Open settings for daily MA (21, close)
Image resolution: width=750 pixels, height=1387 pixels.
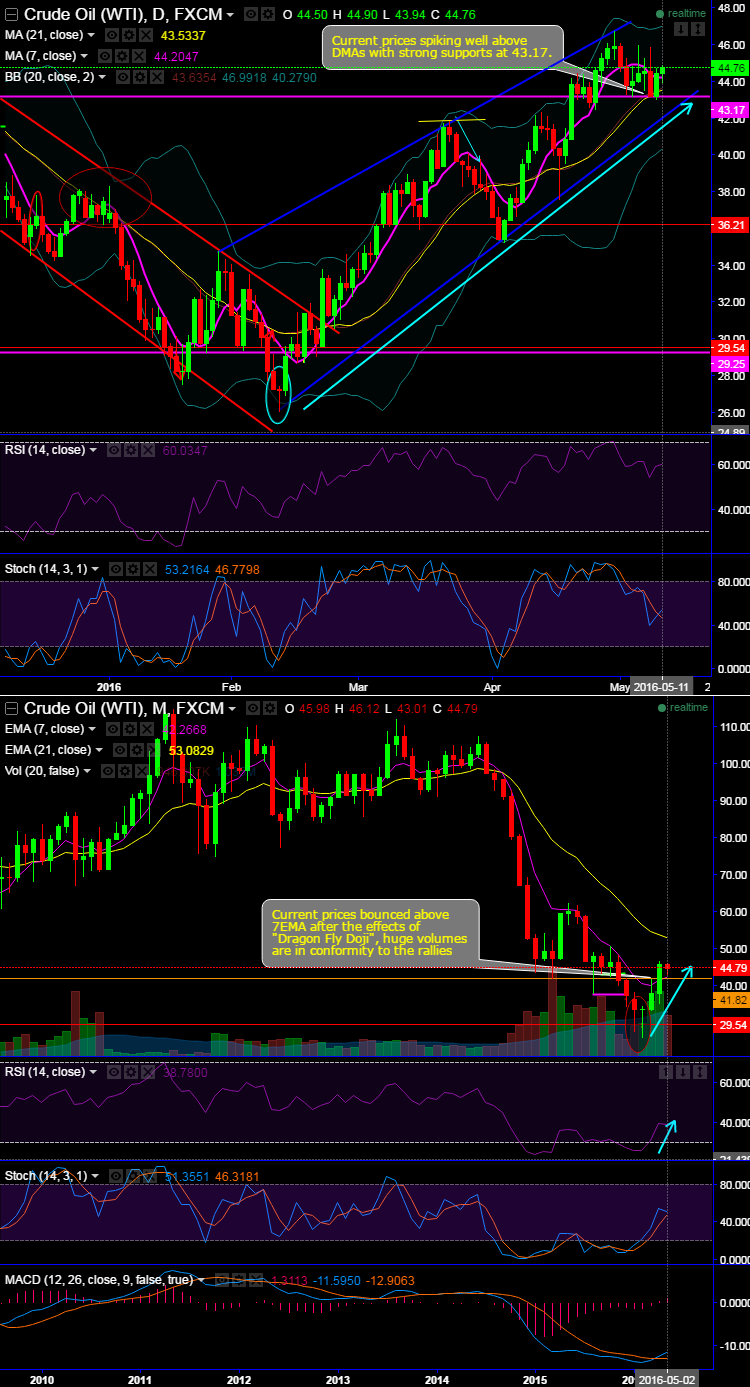tap(130, 35)
